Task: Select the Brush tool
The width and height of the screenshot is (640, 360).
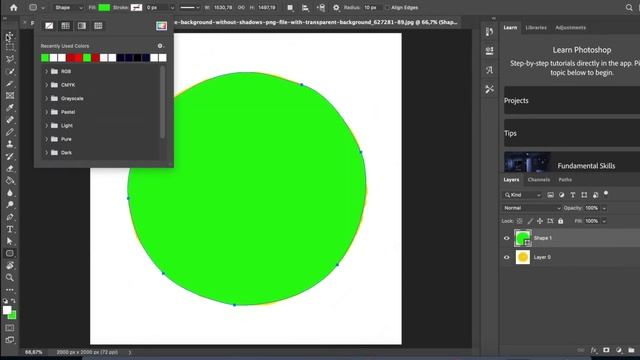Action: [9, 132]
